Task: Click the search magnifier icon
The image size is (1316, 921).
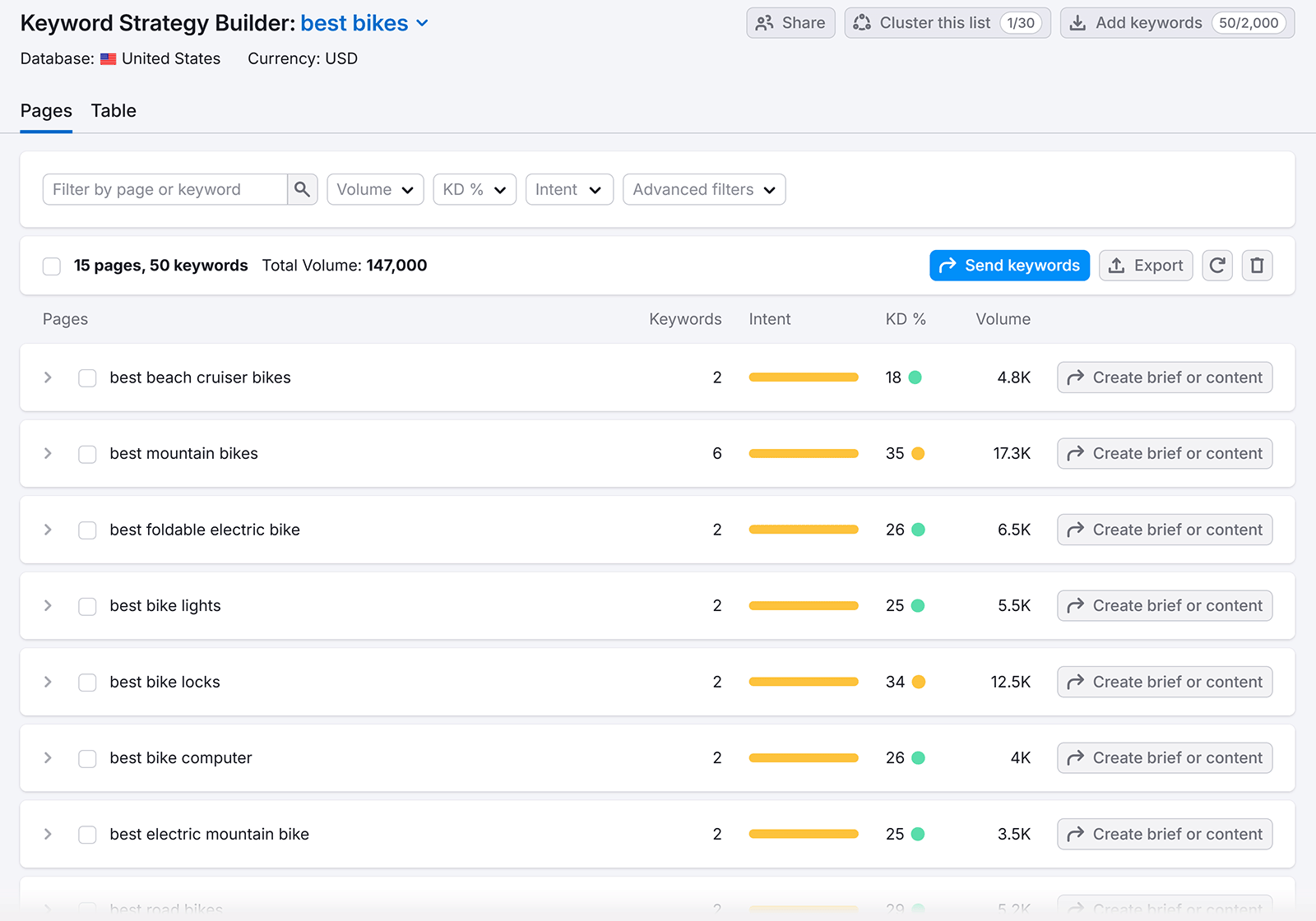Action: coord(302,189)
